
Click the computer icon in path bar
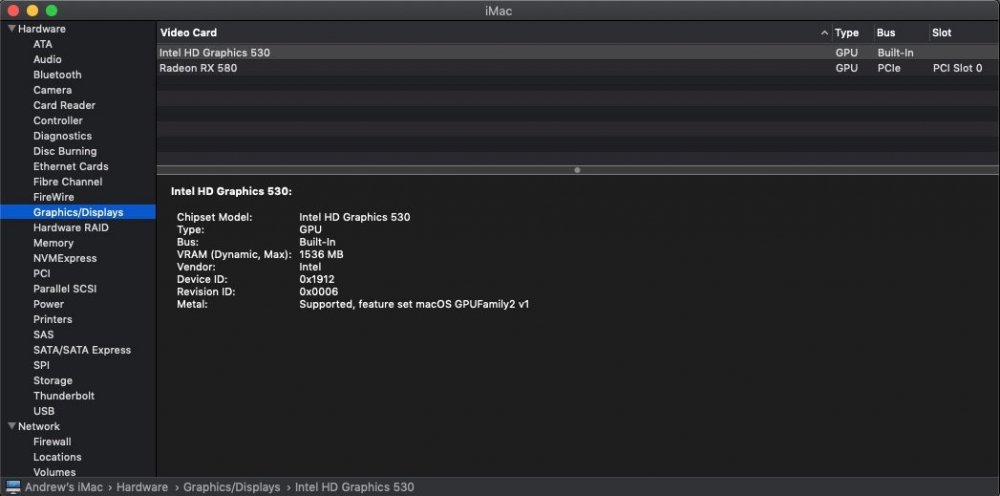[x=13, y=487]
